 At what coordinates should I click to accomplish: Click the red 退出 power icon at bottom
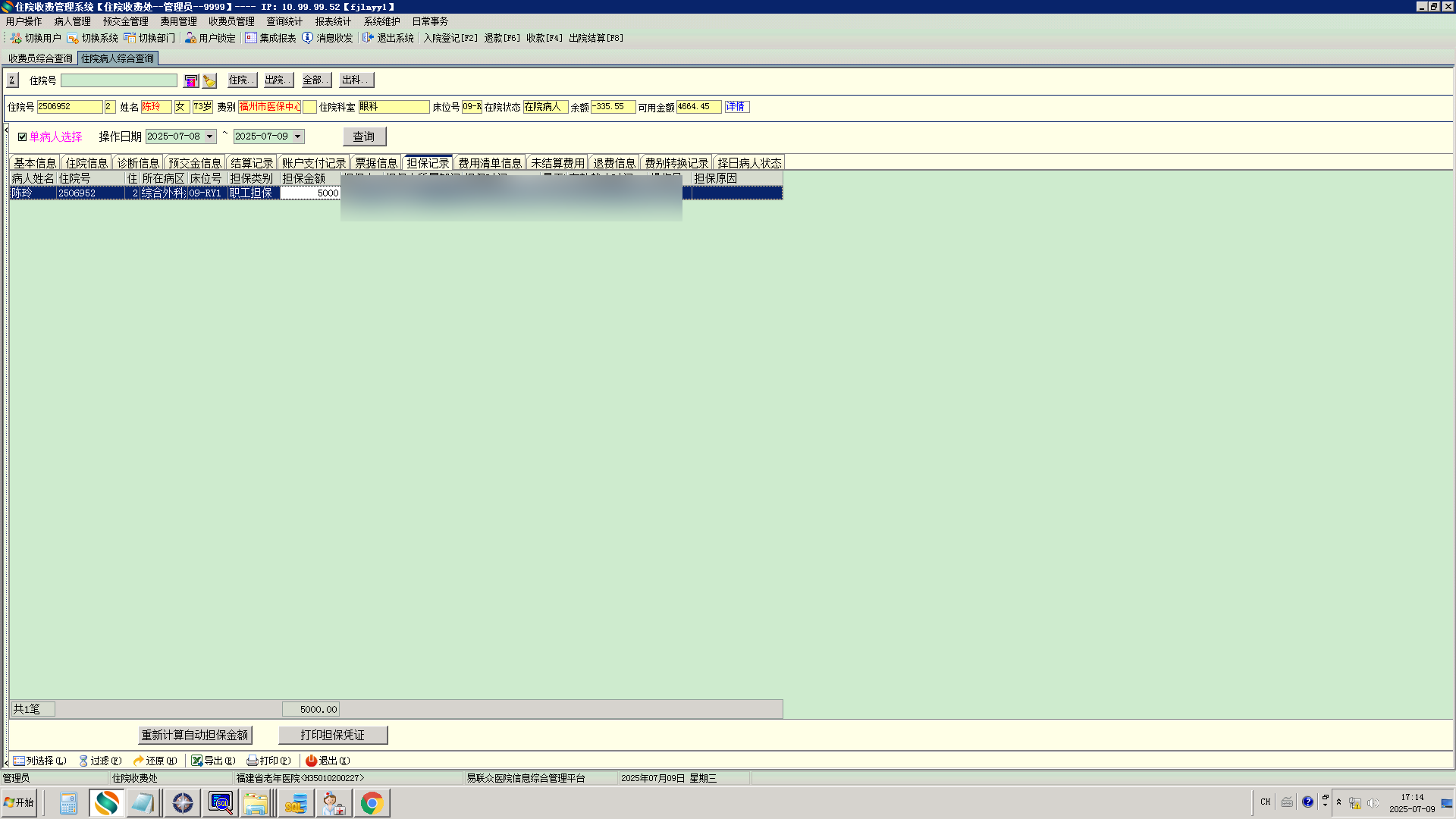point(311,761)
